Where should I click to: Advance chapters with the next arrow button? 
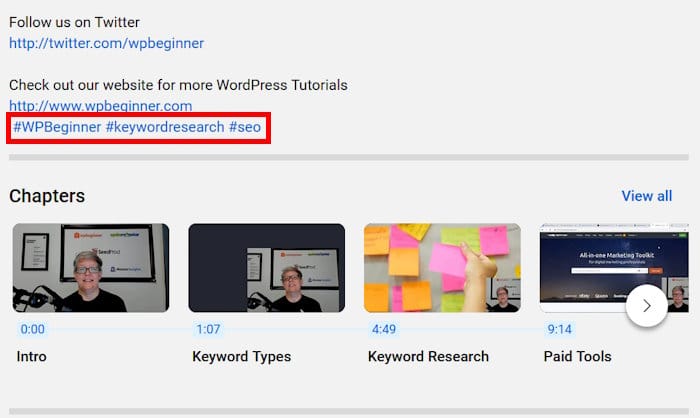(646, 306)
